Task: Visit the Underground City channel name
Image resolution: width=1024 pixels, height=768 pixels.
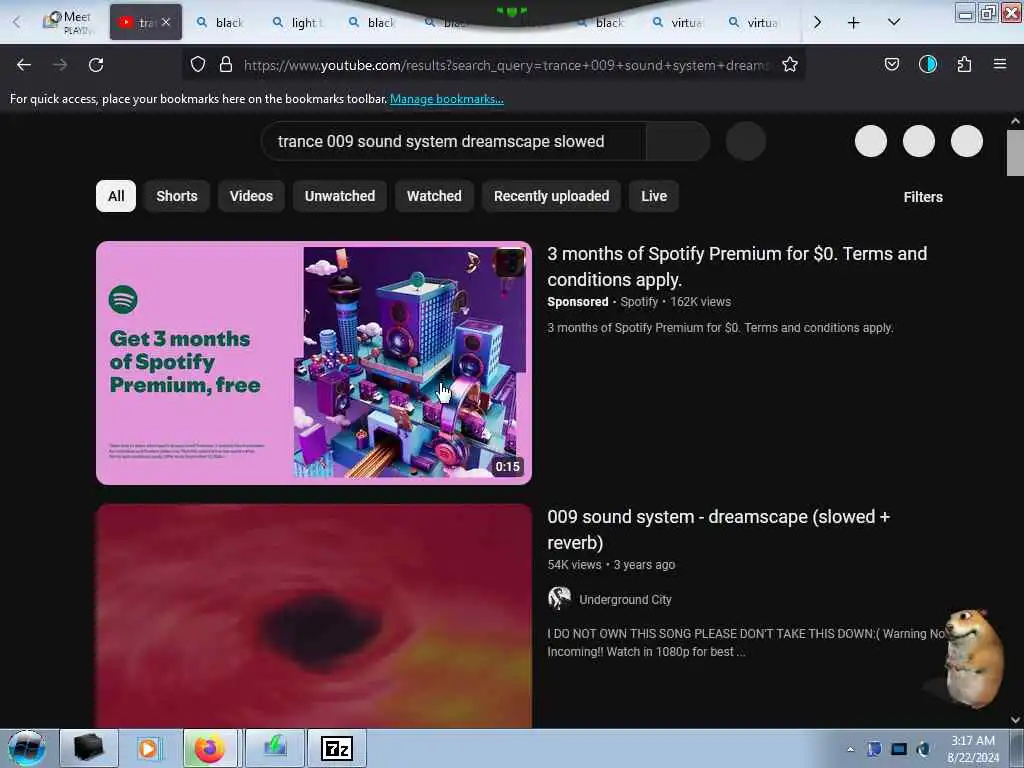Action: tap(625, 600)
